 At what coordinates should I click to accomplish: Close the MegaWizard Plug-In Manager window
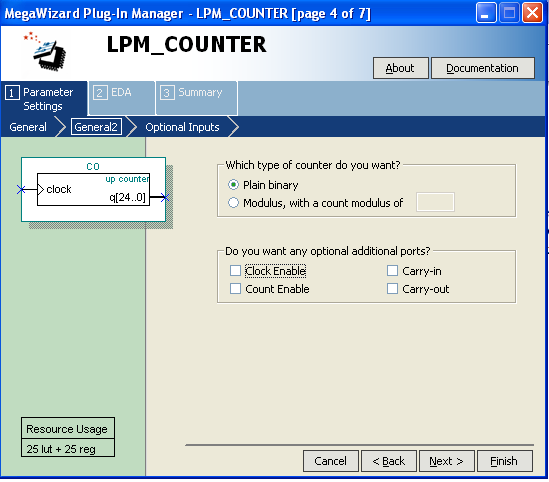pyautogui.click(x=532, y=13)
